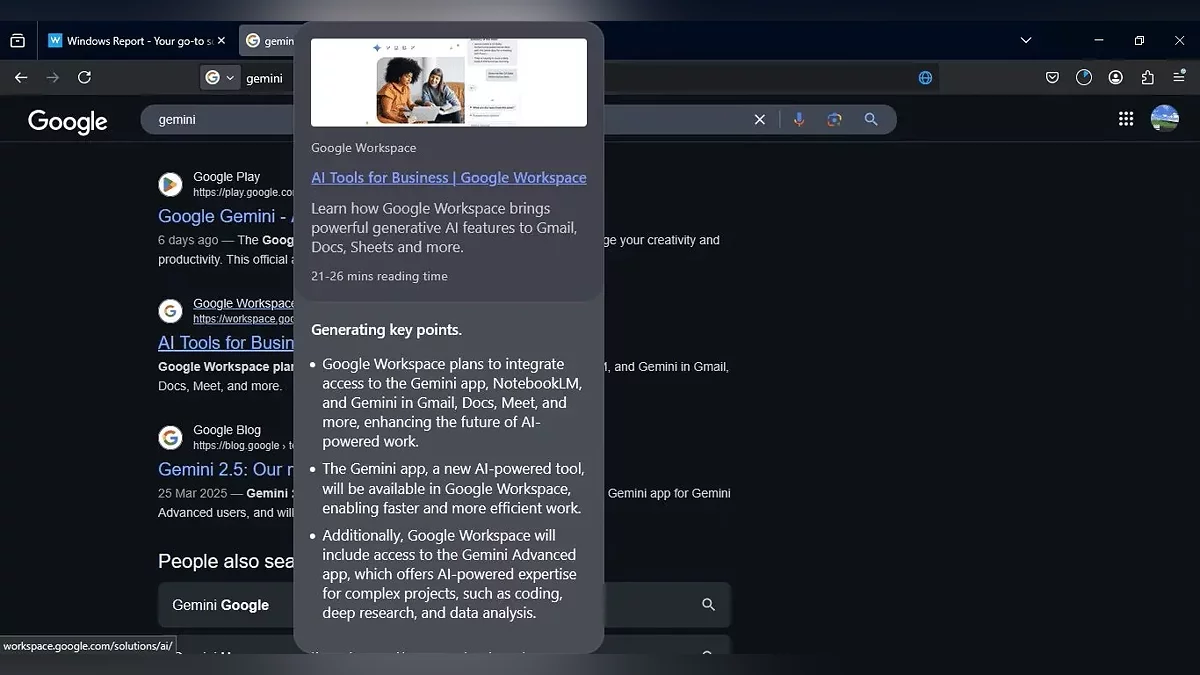Open AI Tools for Business search result
1200x675 pixels.
(x=225, y=343)
